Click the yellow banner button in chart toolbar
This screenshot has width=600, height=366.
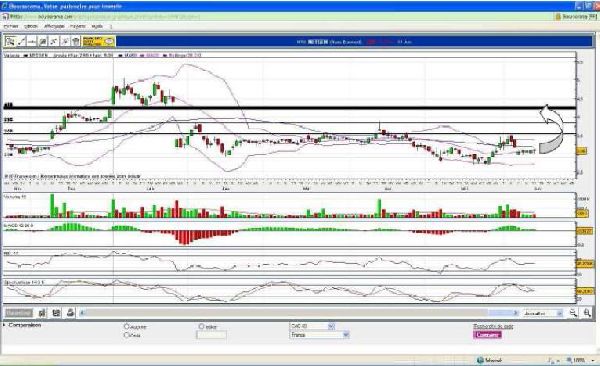coord(99,41)
